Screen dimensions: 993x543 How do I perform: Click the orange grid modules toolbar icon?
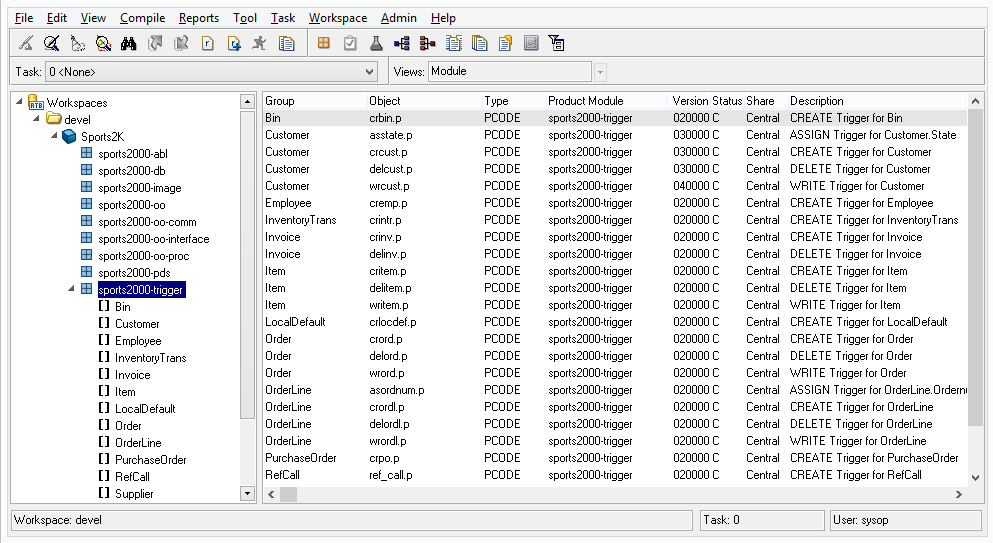pyautogui.click(x=324, y=43)
